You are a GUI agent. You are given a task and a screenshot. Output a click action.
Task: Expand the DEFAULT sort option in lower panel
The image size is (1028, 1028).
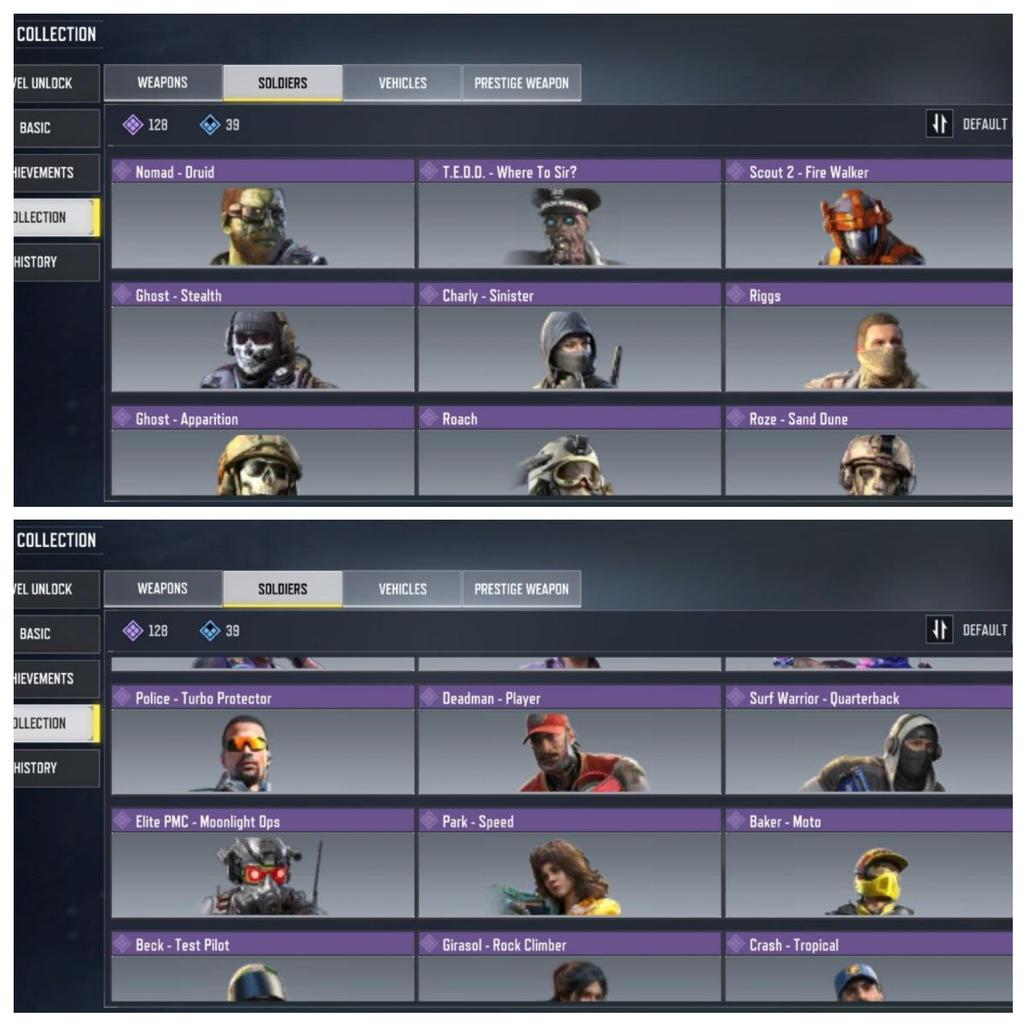(985, 630)
